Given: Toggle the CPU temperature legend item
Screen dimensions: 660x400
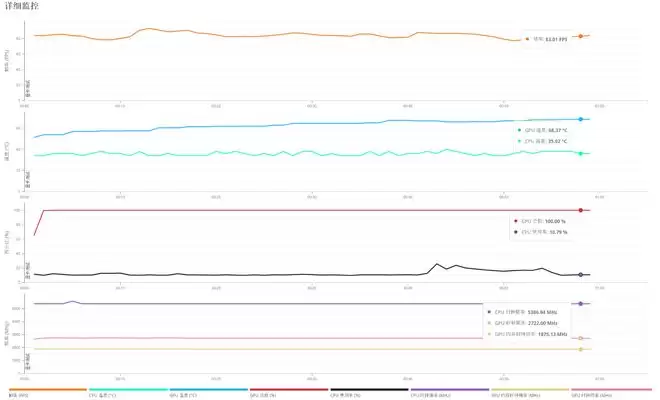Looking at the screenshot, I should [x=127, y=394].
